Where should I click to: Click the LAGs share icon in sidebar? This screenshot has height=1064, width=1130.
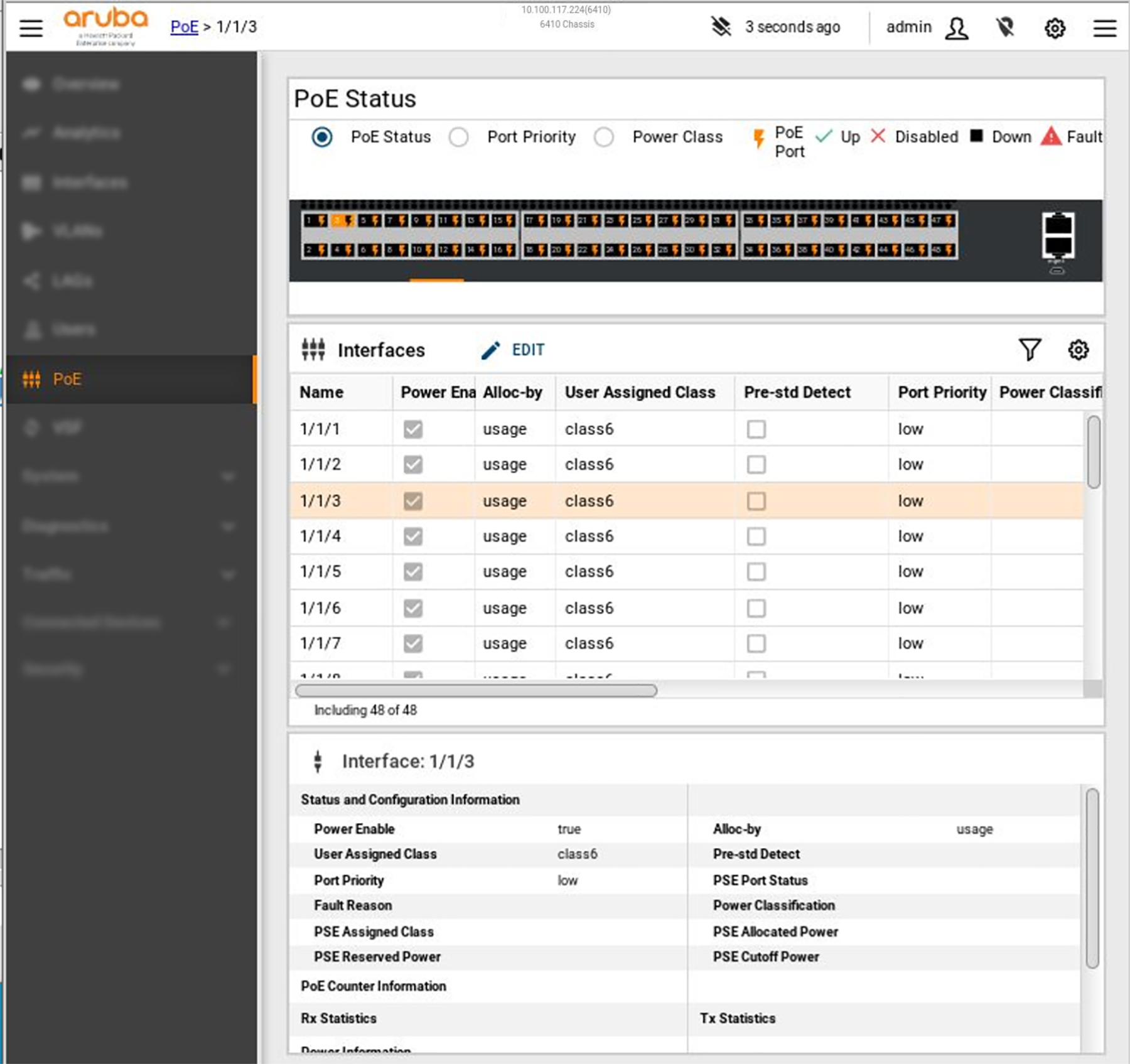tap(31, 281)
